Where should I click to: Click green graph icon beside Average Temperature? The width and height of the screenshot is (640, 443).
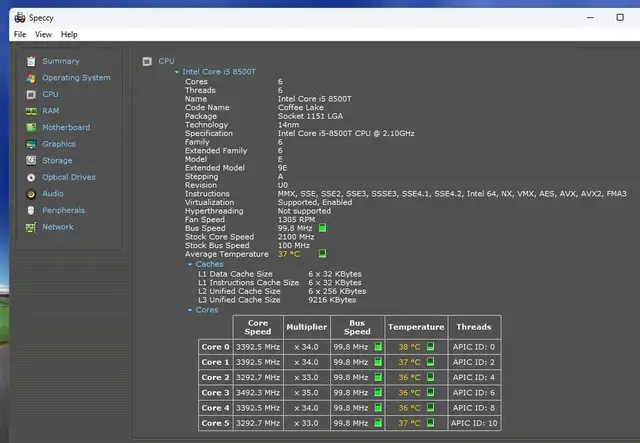pyautogui.click(x=322, y=254)
